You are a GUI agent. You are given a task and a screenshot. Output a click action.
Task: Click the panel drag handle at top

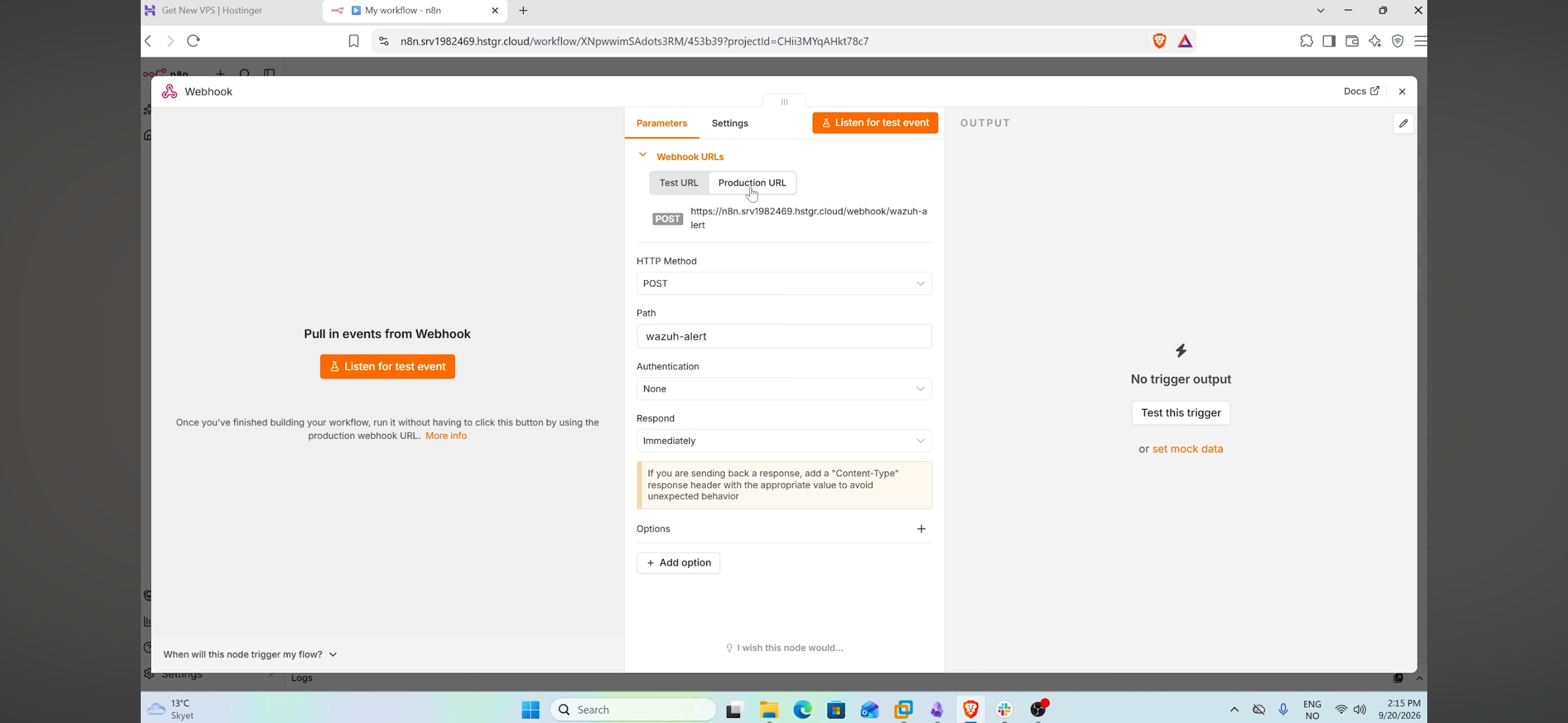784,101
